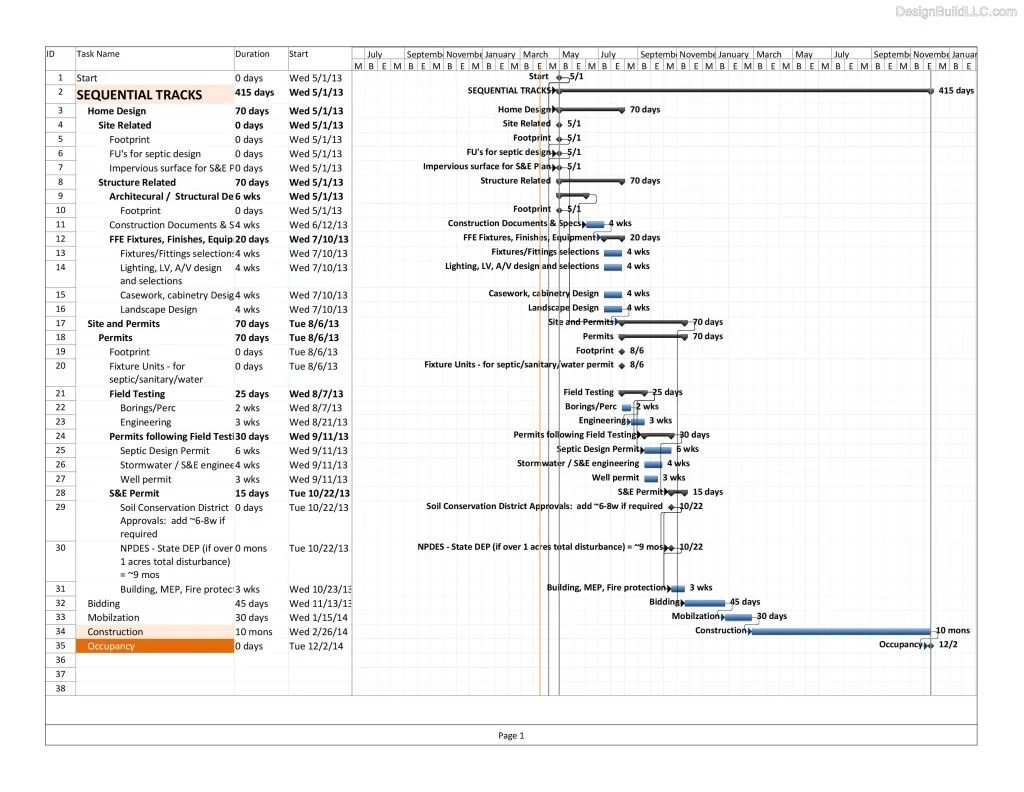1024x792 pixels.
Task: Select the Casework, cabinetry Design task name
Action: click(x=176, y=295)
